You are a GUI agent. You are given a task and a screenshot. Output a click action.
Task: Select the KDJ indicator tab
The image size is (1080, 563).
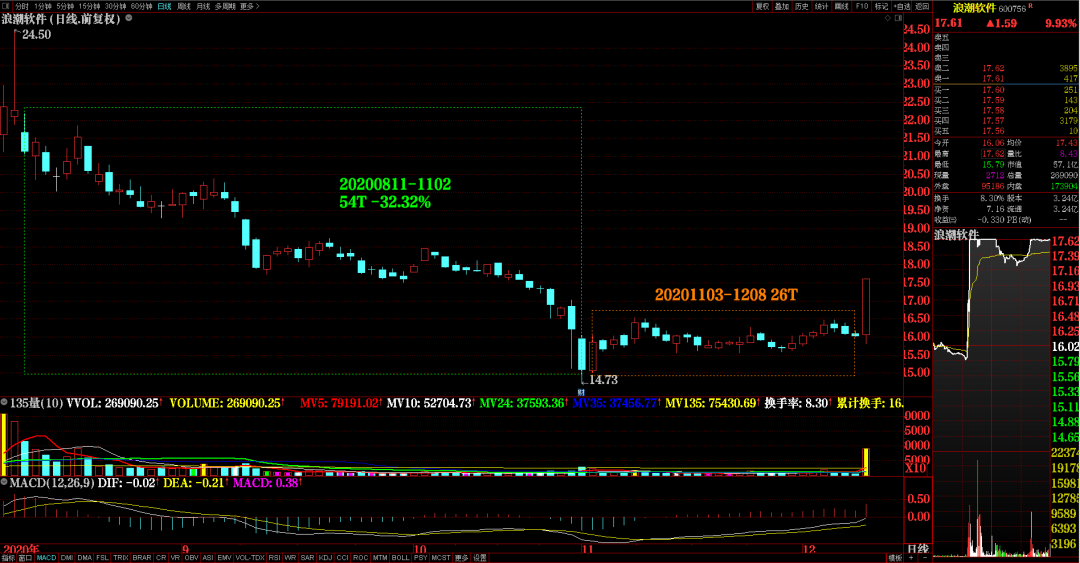click(325, 557)
